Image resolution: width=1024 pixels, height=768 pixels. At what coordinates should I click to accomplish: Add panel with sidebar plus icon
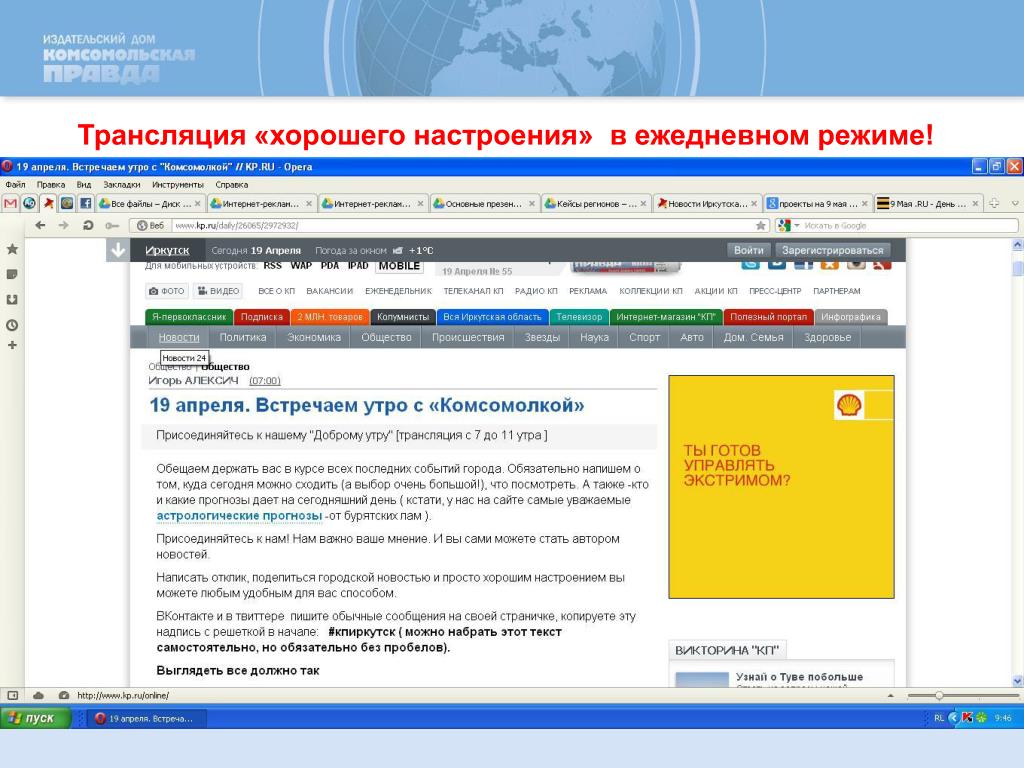pos(12,345)
